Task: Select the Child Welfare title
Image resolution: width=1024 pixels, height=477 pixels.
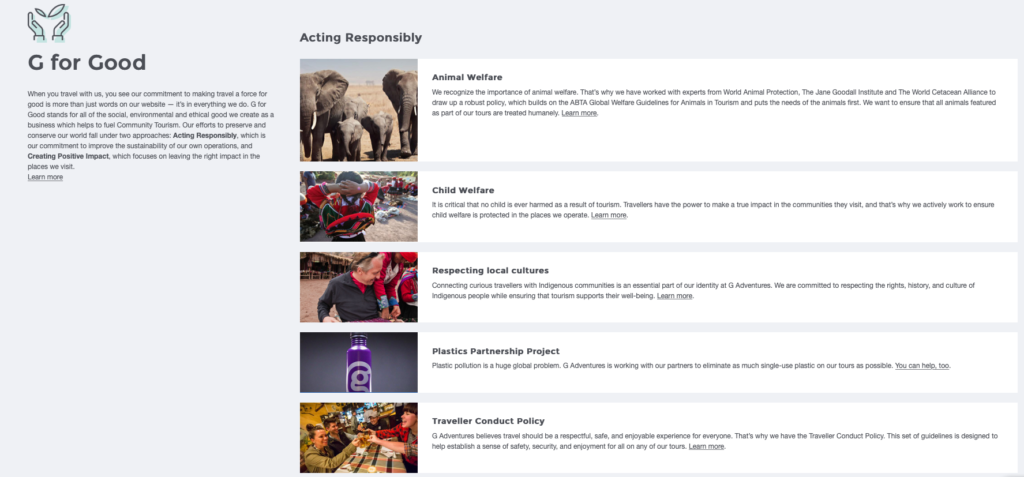Action: (463, 189)
